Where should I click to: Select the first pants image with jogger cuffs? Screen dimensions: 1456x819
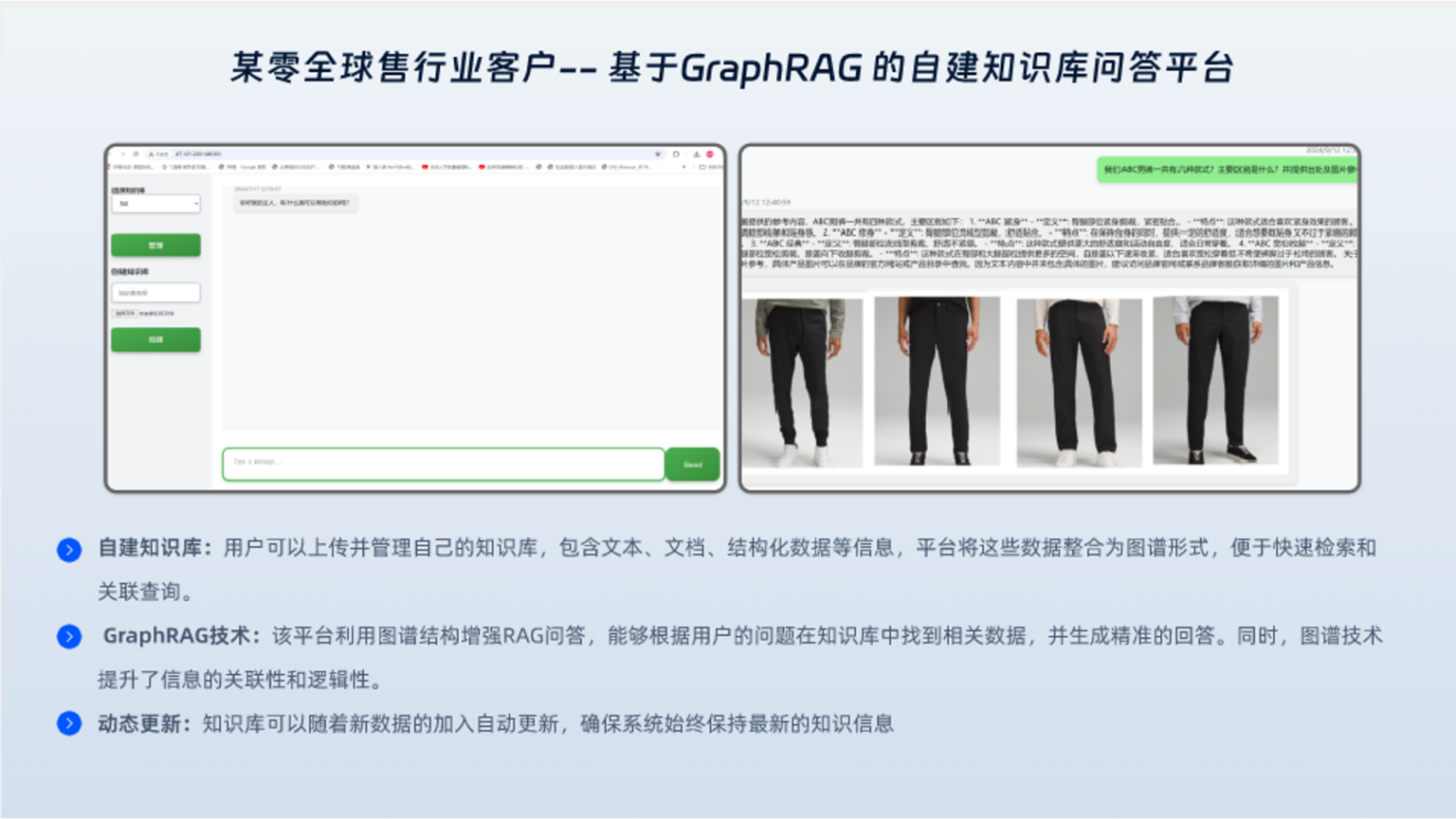click(802, 382)
